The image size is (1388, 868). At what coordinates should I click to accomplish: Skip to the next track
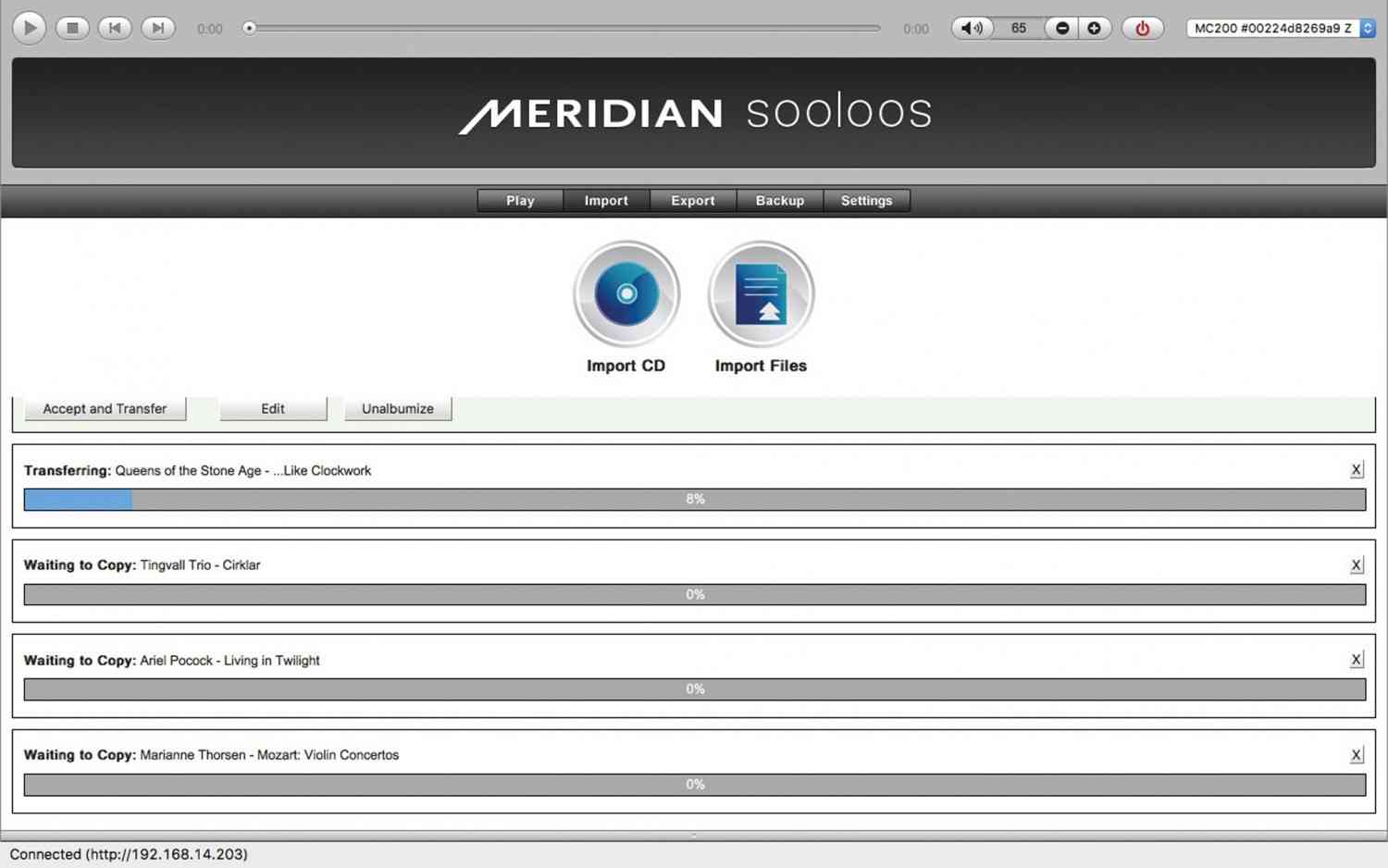[x=158, y=28]
